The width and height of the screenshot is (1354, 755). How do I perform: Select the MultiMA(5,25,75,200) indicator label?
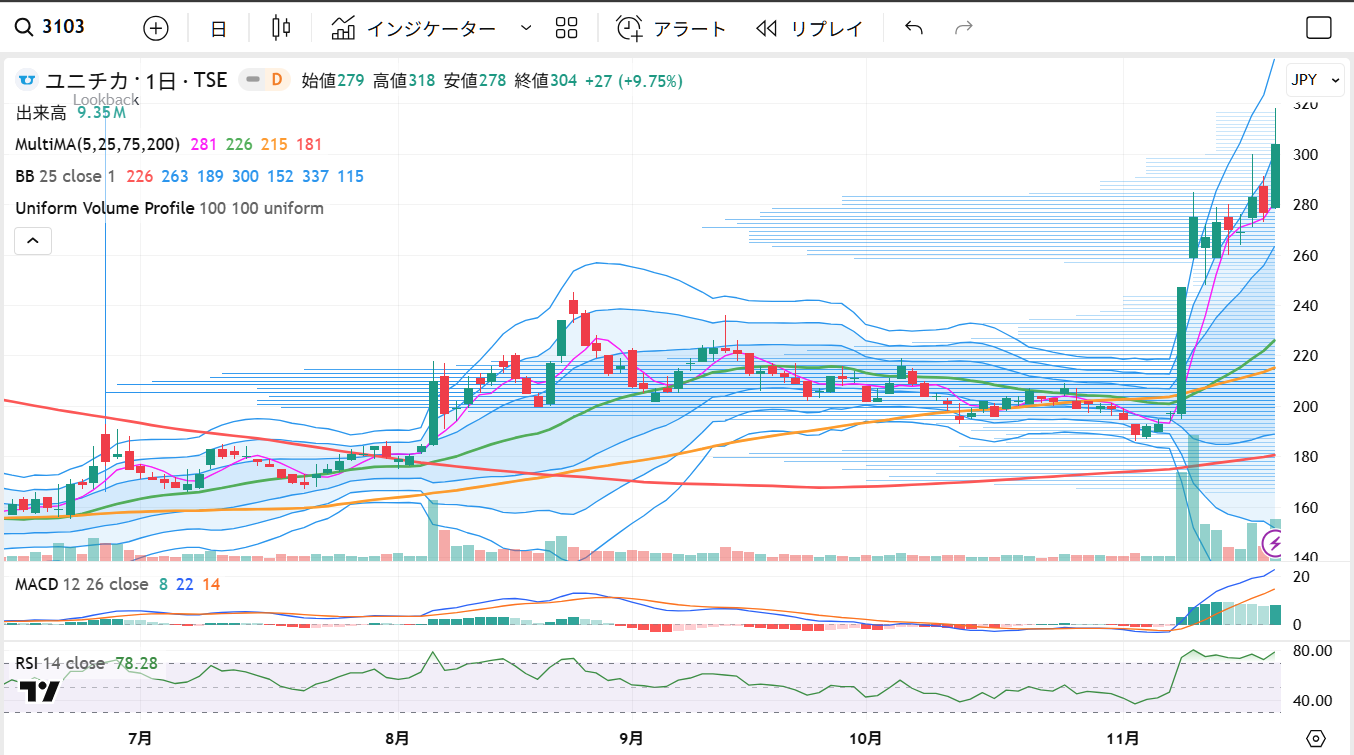(97, 144)
